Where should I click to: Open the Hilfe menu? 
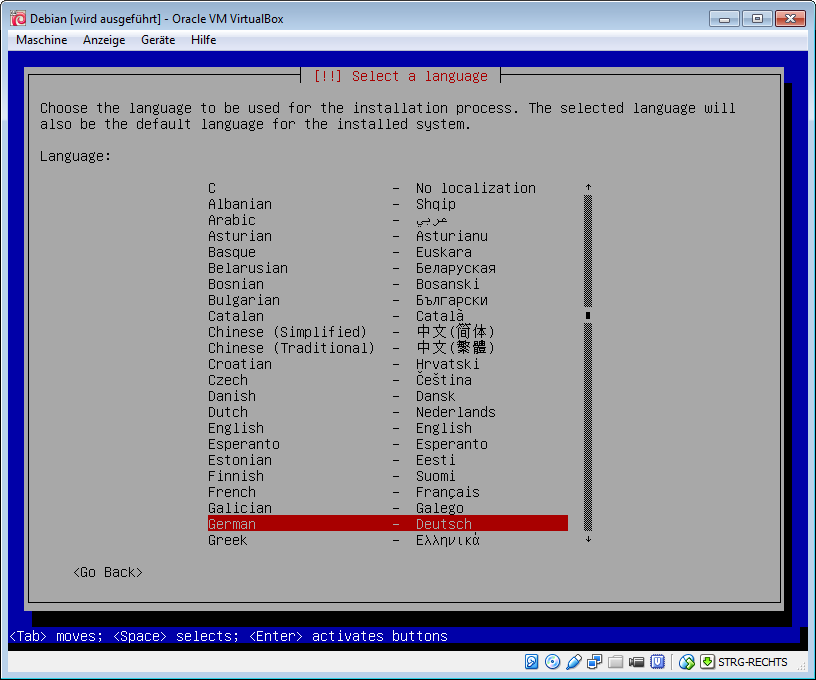203,40
